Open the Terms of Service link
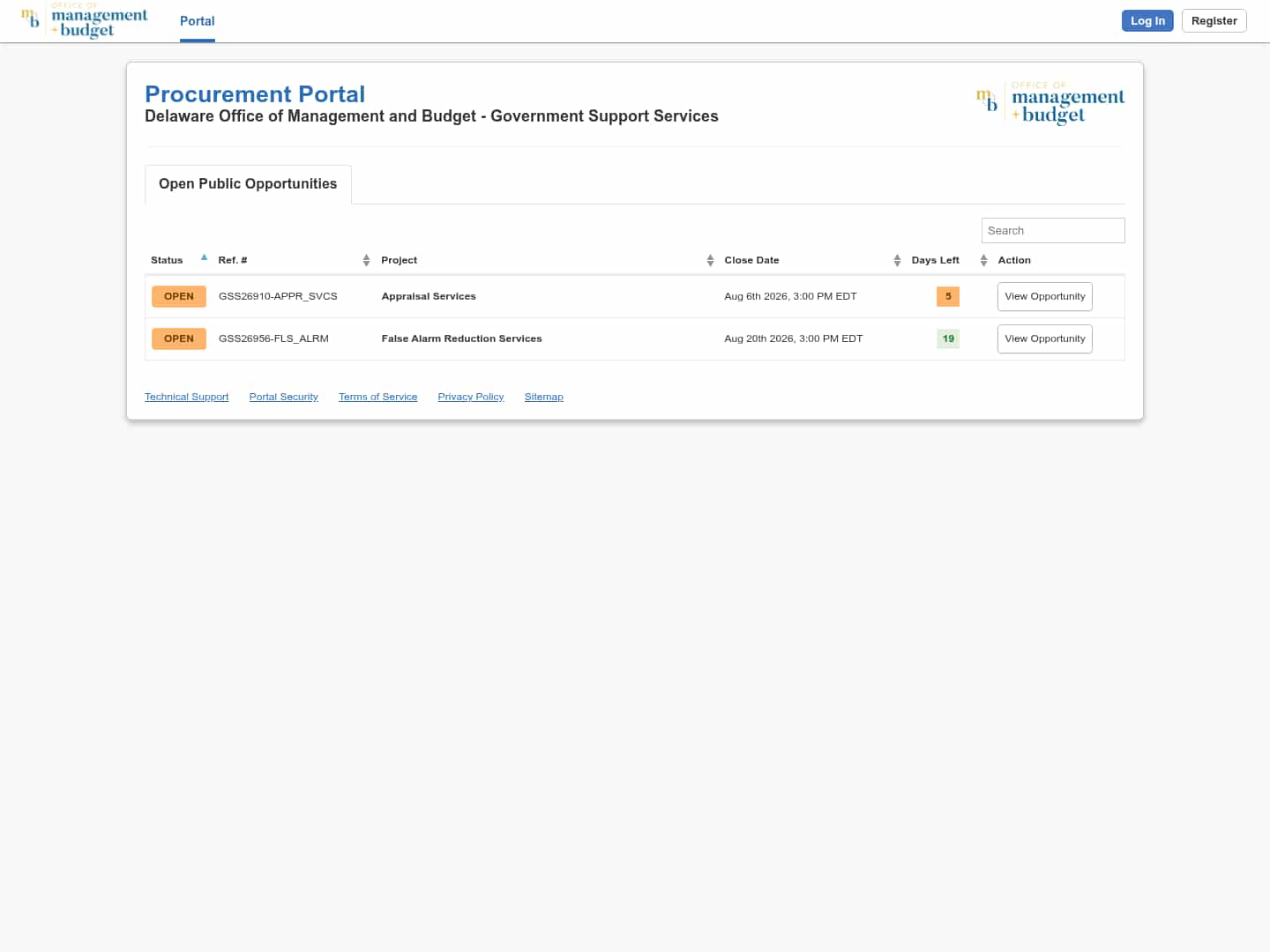Image resolution: width=1270 pixels, height=952 pixels. pyautogui.click(x=377, y=397)
